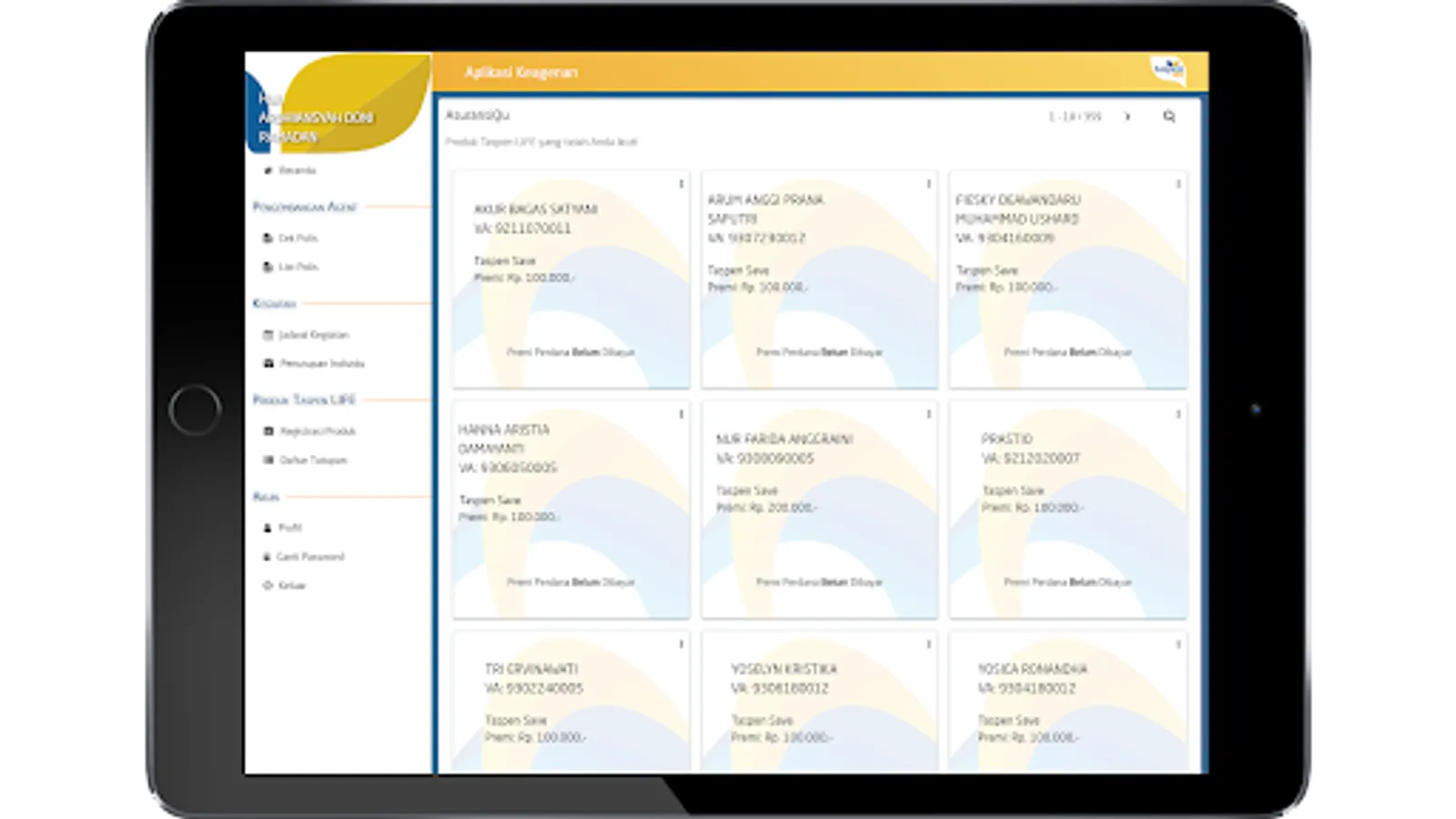1456x819 pixels.
Task: Click the search magnifier icon
Action: pos(1169,116)
